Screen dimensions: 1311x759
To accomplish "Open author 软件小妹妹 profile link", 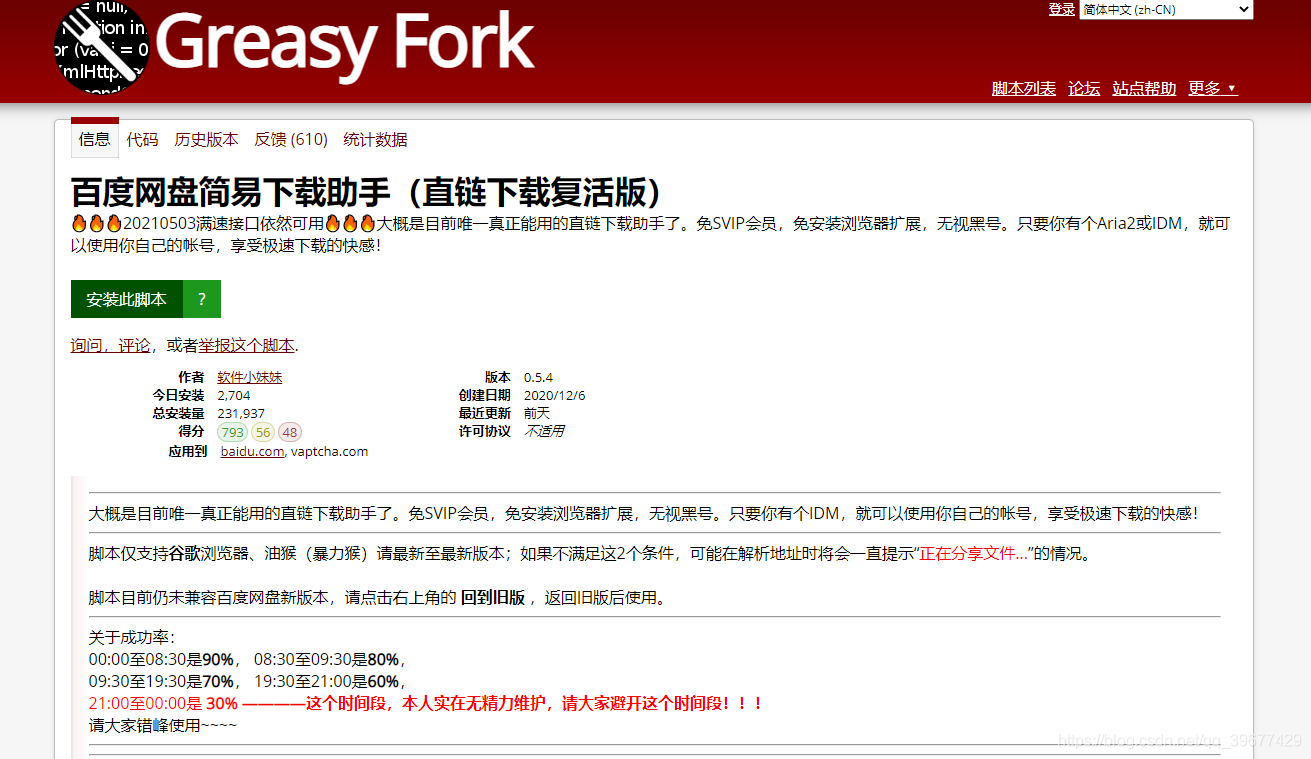I will pyautogui.click(x=250, y=377).
